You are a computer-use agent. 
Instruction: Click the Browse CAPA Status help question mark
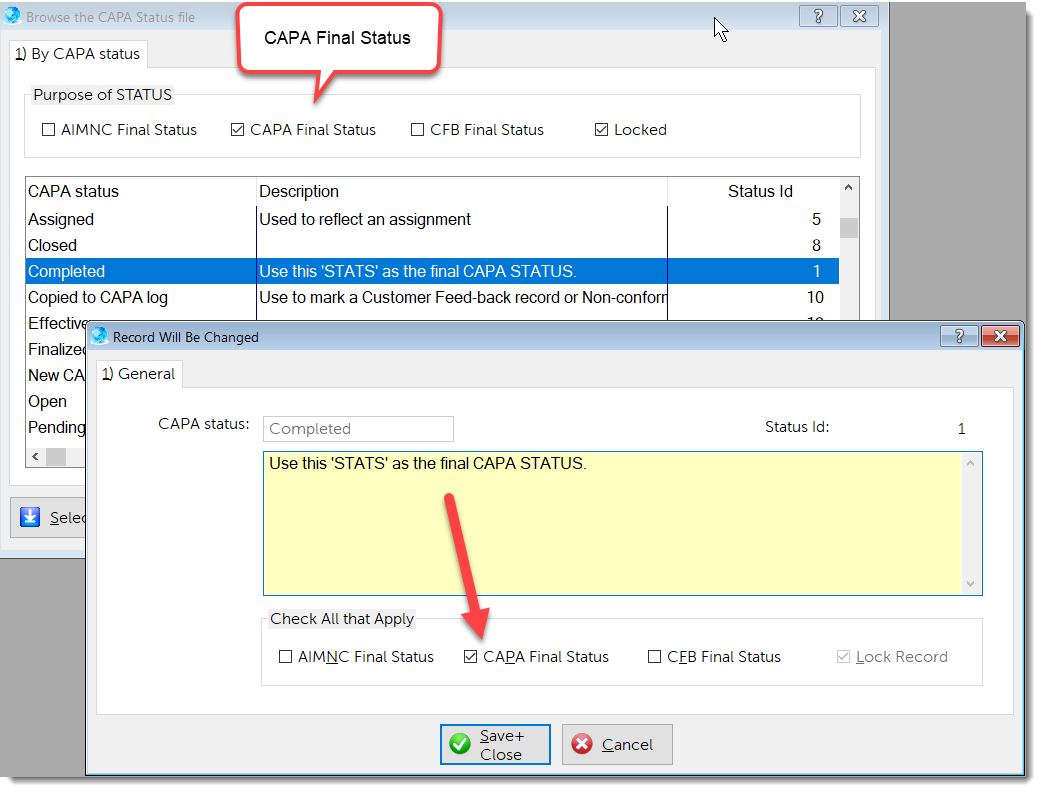tap(819, 16)
